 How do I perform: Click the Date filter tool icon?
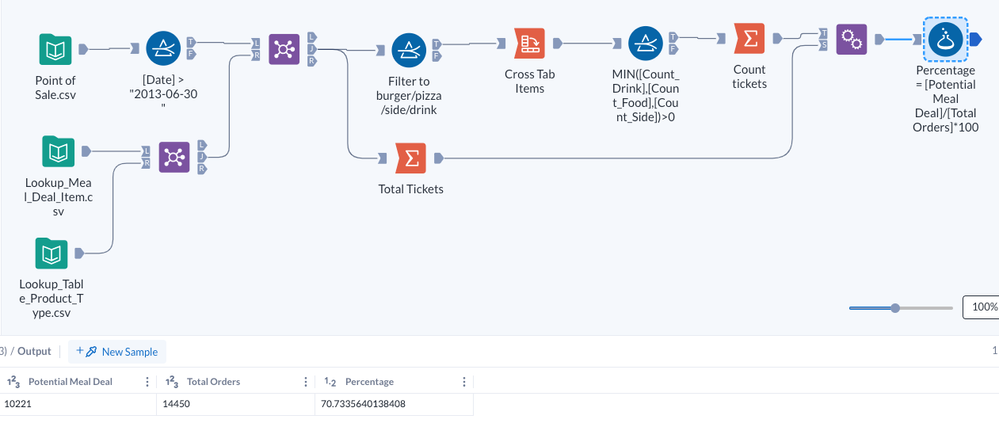click(162, 48)
